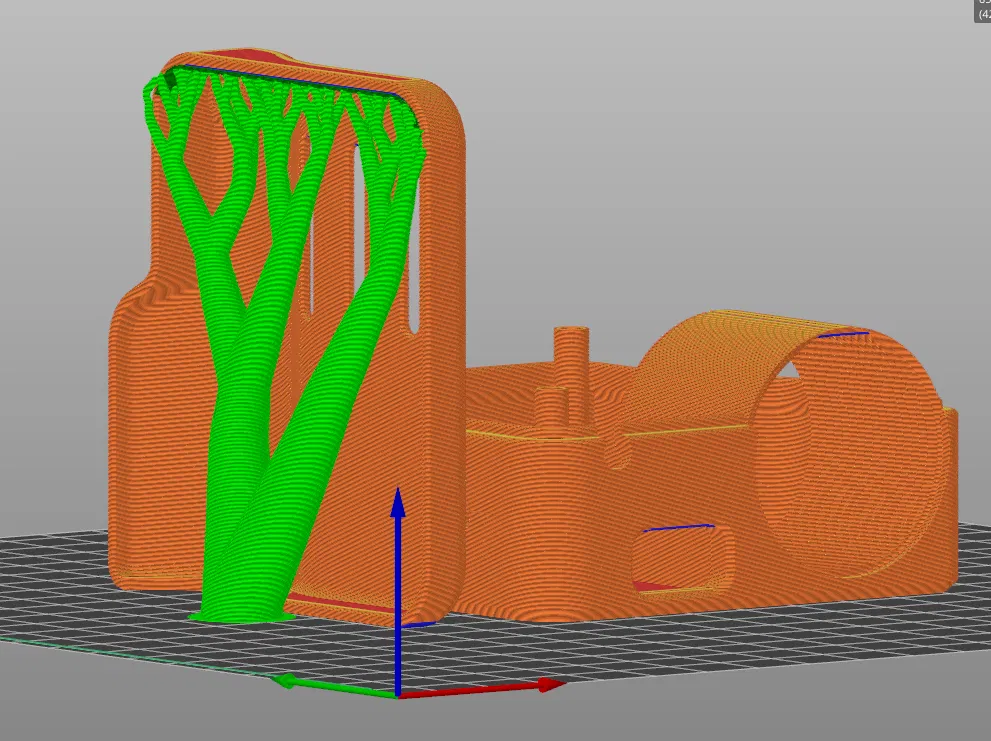Click the rectangular recess on model's side

684,560
